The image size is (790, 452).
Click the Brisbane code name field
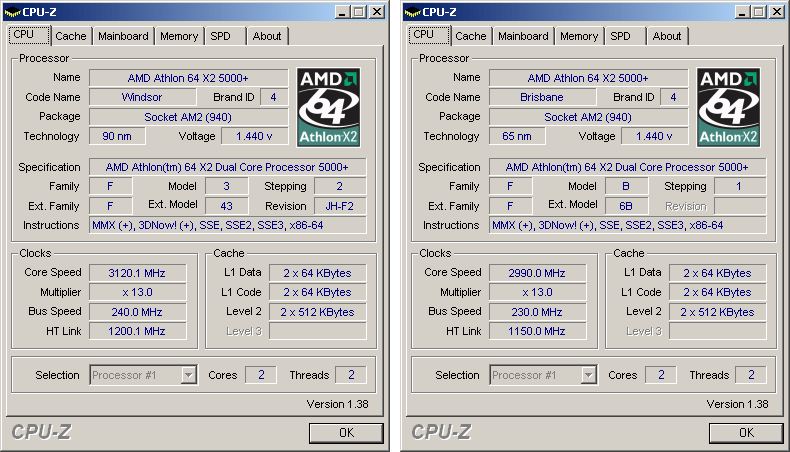[542, 97]
